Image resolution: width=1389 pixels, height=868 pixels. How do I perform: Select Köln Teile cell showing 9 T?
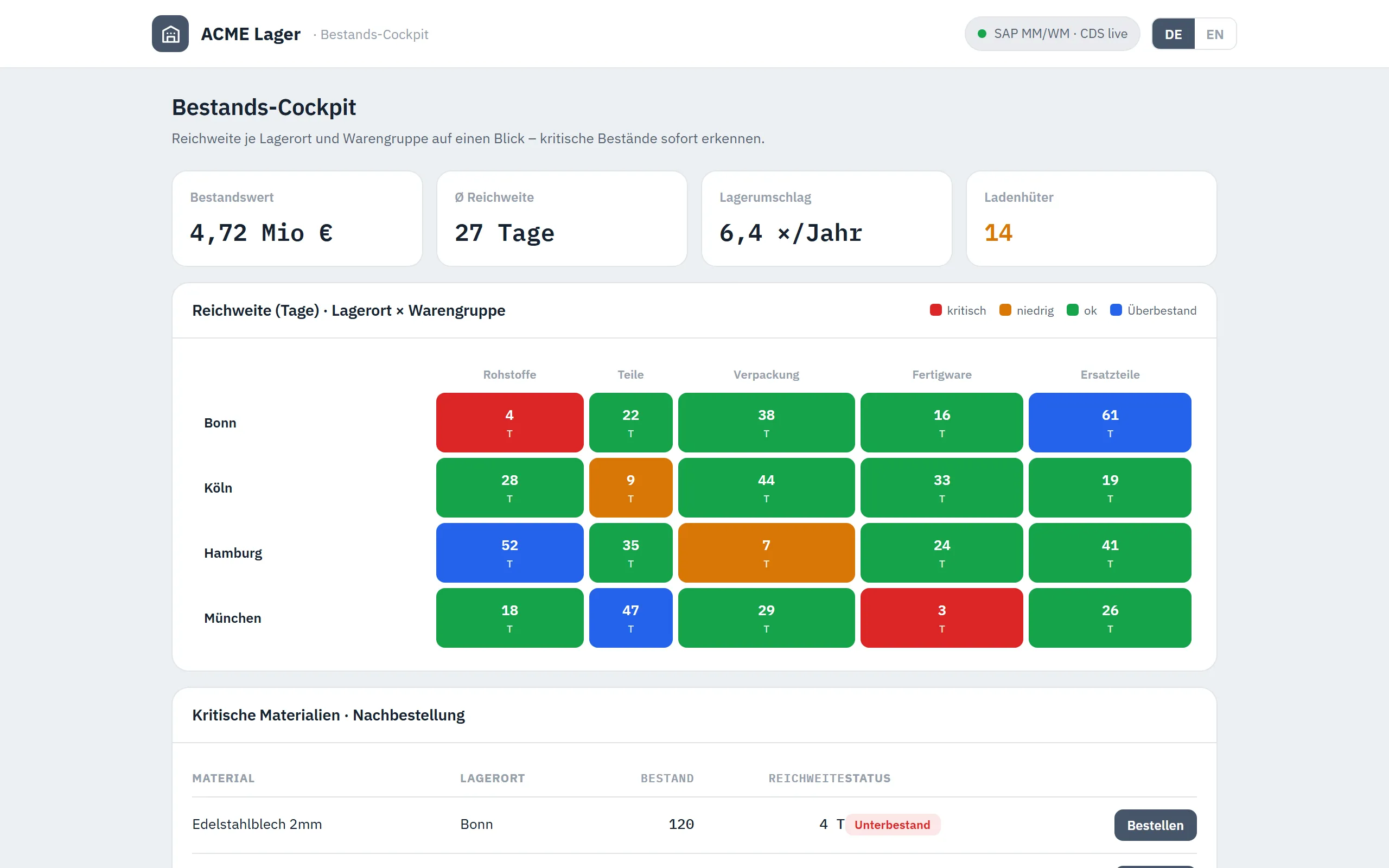click(631, 487)
